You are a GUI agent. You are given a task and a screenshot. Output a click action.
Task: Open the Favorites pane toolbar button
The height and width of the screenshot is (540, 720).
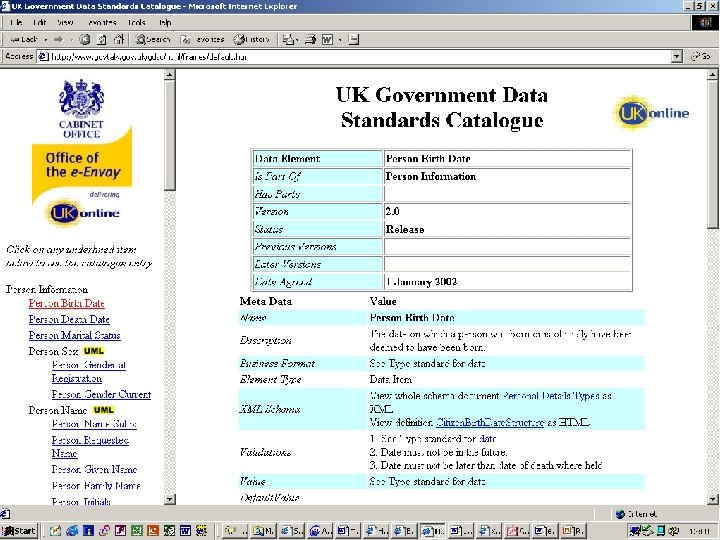point(202,39)
